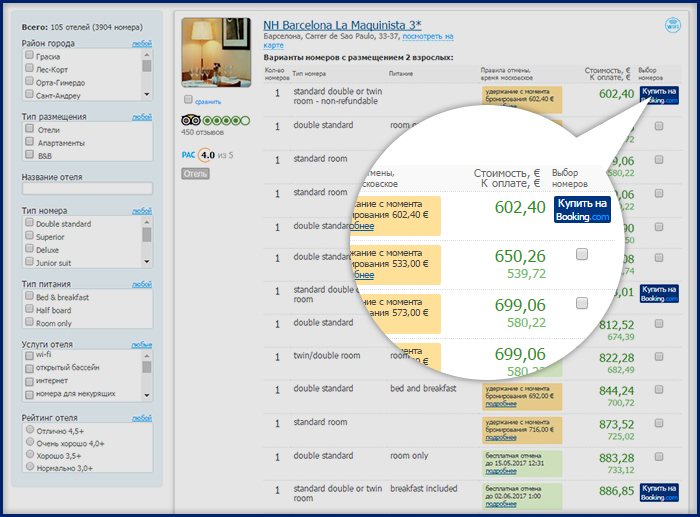The width and height of the screenshot is (700, 517).
Task: Click hotel services list scroll-up arrow
Action: coord(146,356)
